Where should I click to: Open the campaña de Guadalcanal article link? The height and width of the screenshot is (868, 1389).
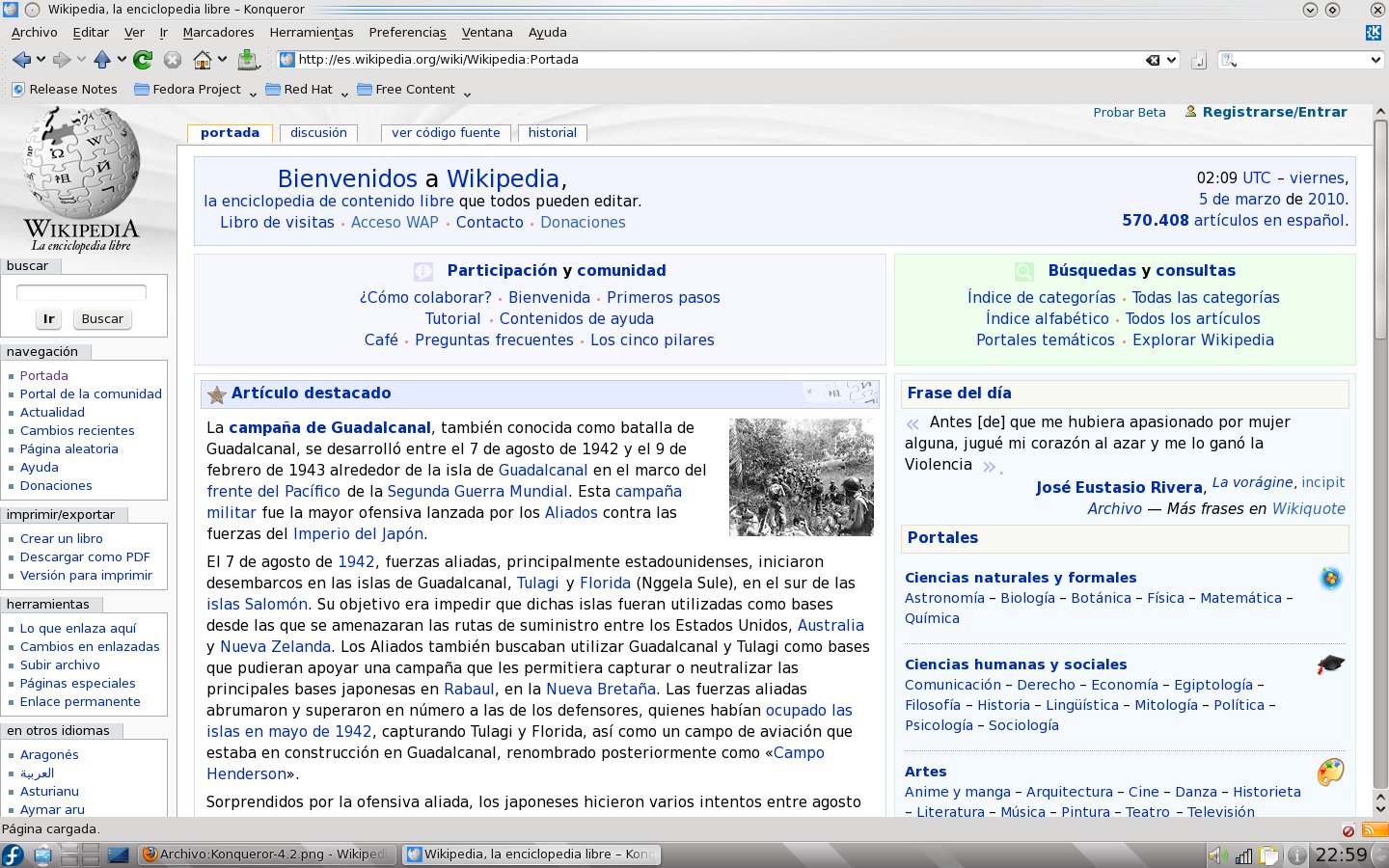point(329,428)
